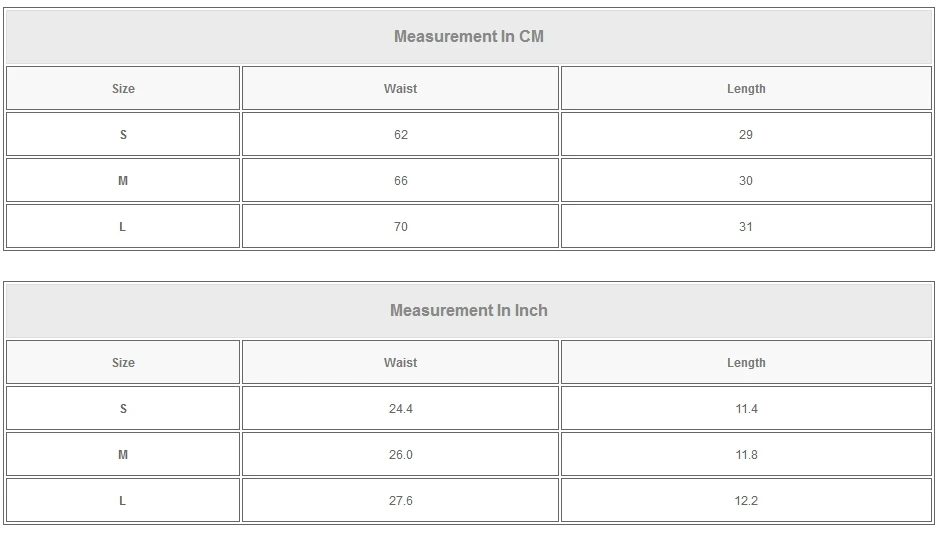The height and width of the screenshot is (533, 946).
Task: Select the Length column header in CM table
Action: 746,89
